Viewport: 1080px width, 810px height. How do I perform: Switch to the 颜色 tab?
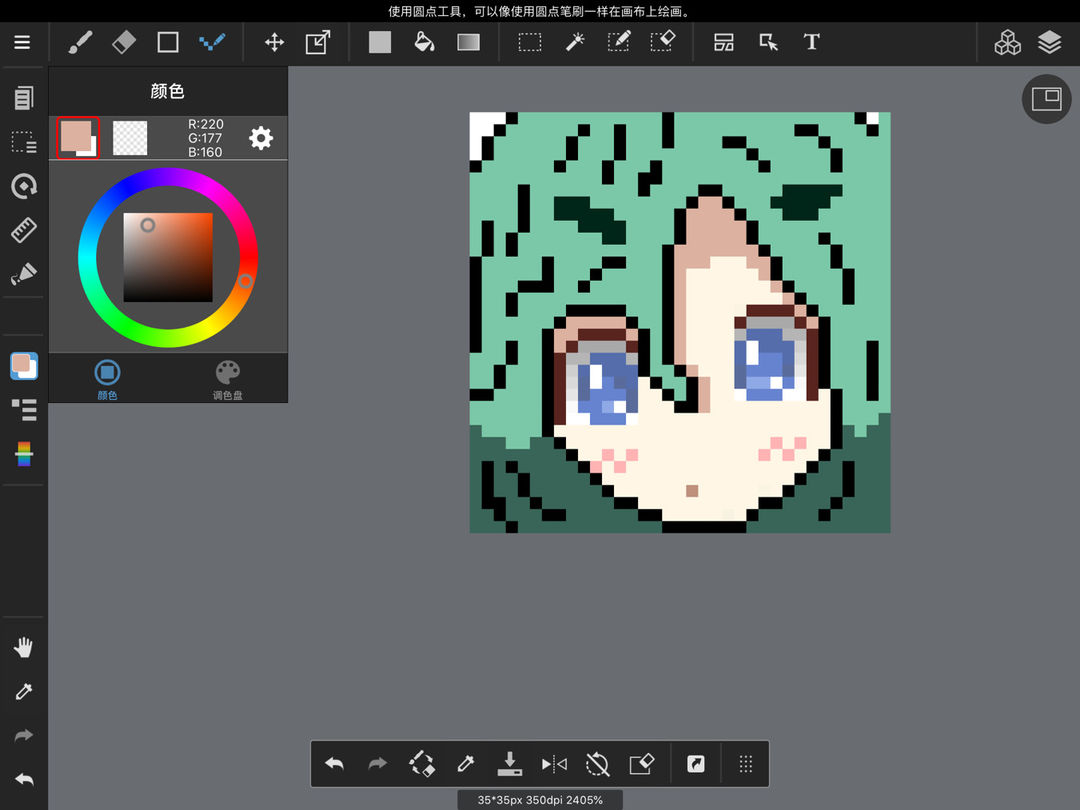coord(107,378)
